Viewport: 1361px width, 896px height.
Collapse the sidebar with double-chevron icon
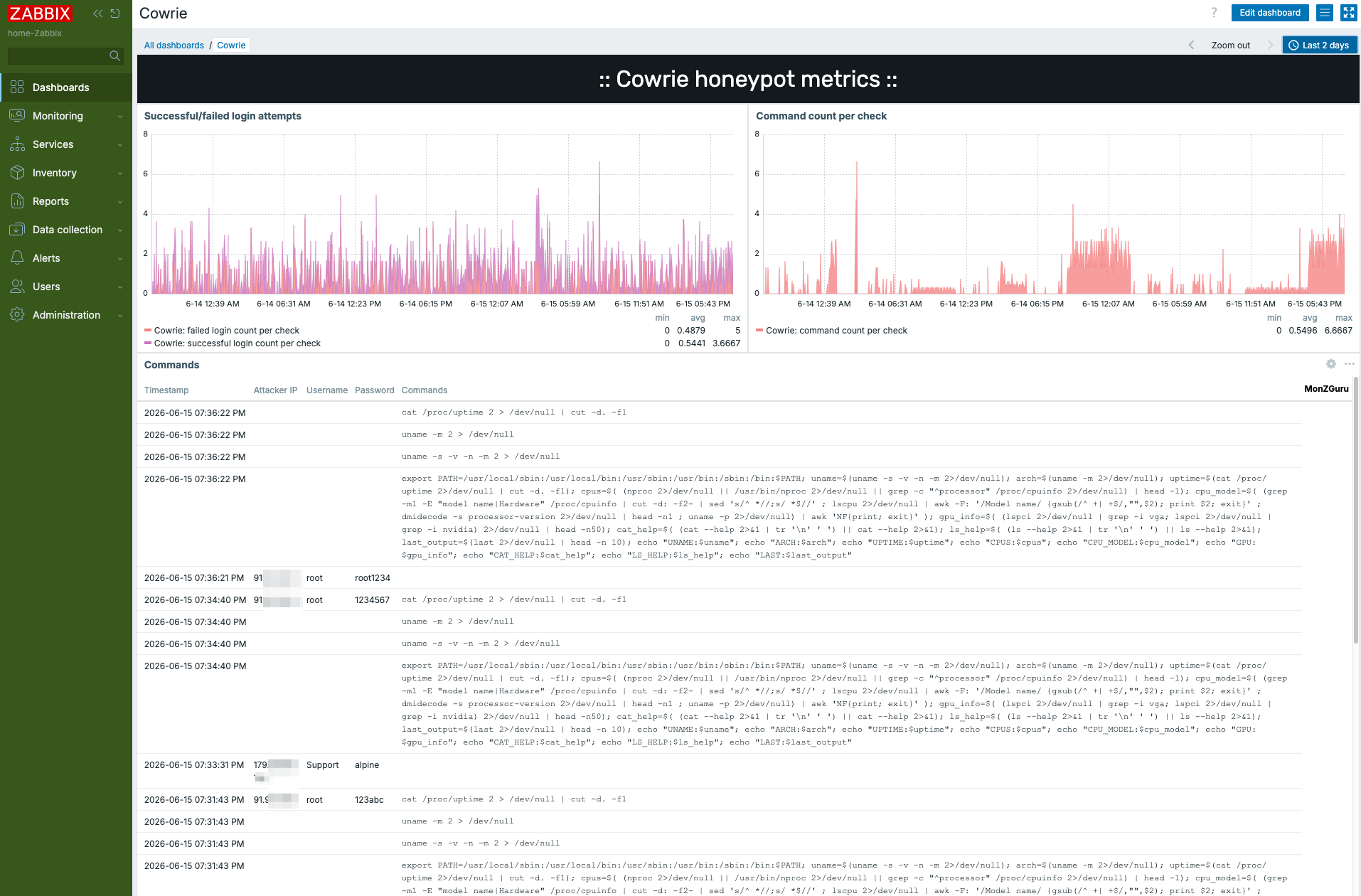tap(98, 14)
